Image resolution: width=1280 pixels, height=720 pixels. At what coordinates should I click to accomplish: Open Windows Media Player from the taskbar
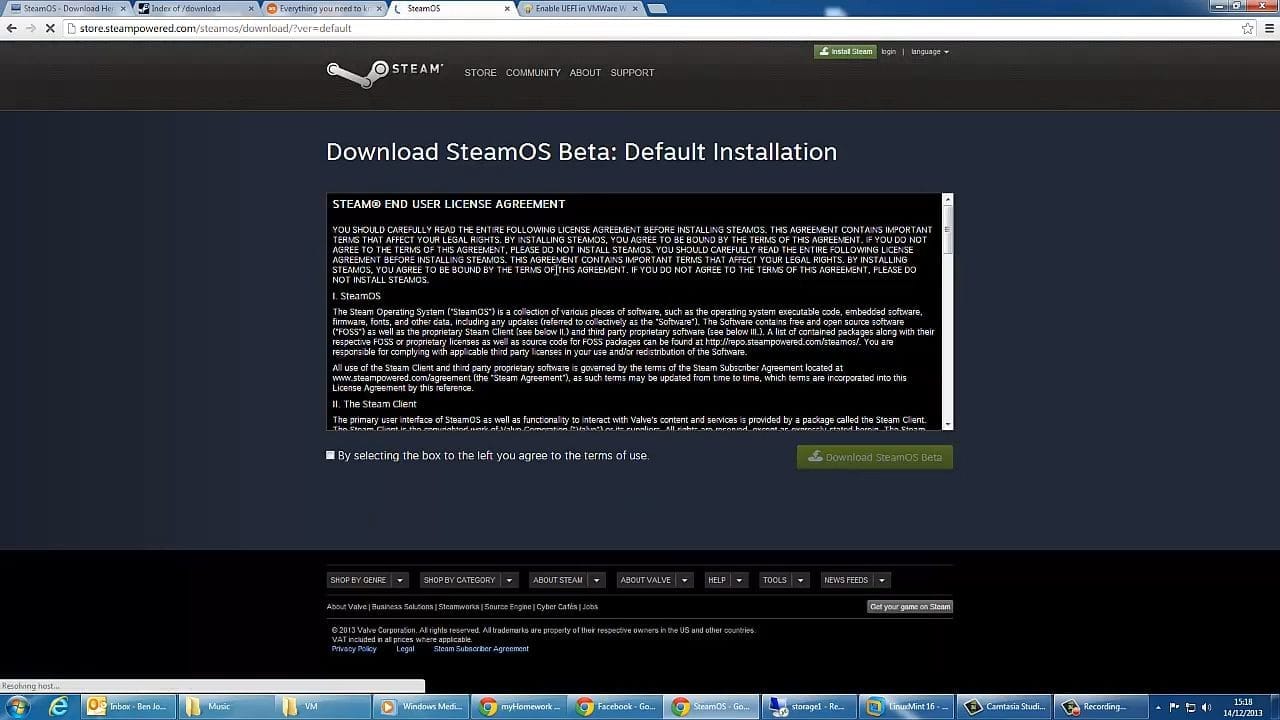[x=420, y=706]
